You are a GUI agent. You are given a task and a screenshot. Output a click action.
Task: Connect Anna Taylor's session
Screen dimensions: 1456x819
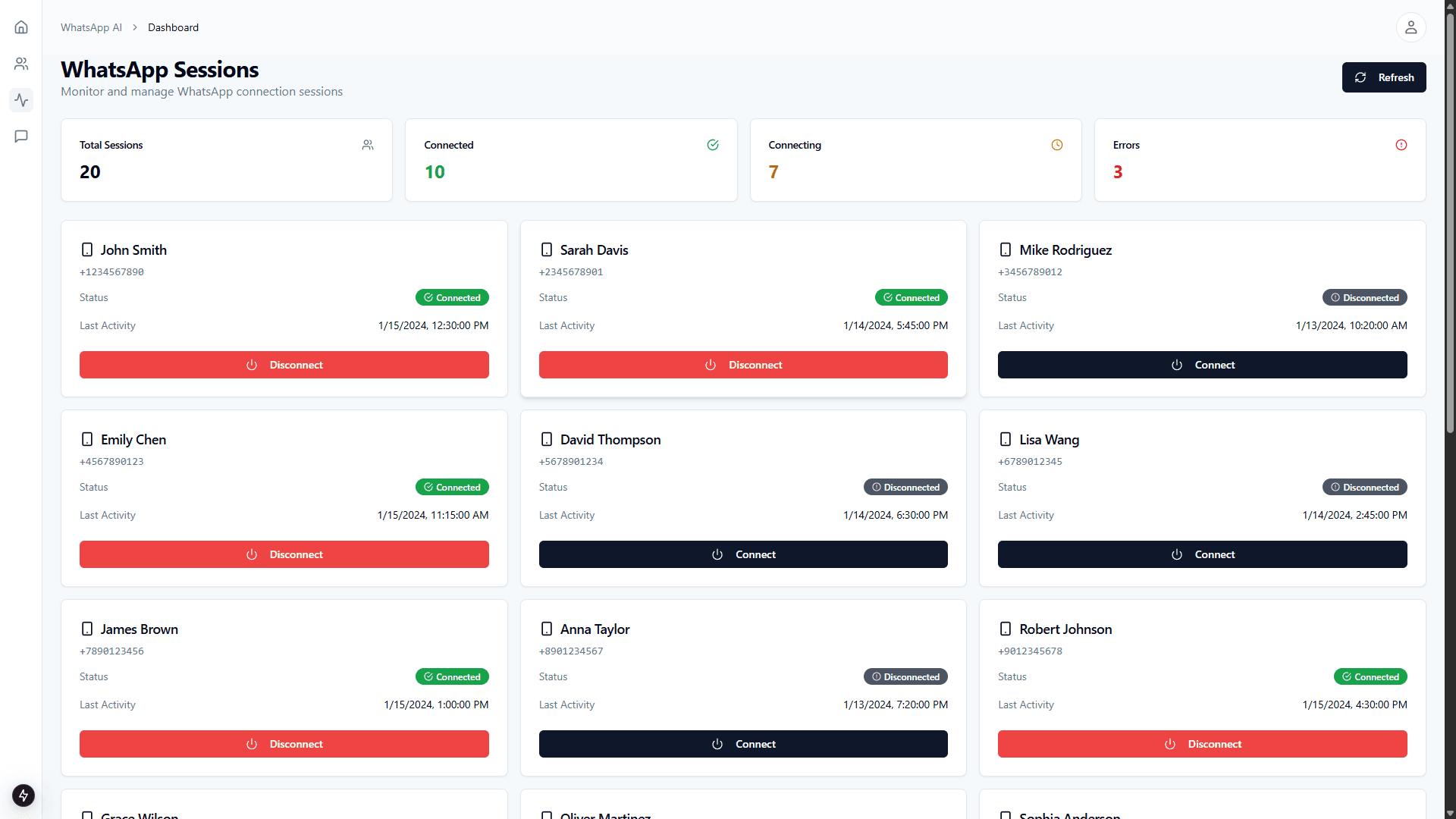[x=743, y=744]
